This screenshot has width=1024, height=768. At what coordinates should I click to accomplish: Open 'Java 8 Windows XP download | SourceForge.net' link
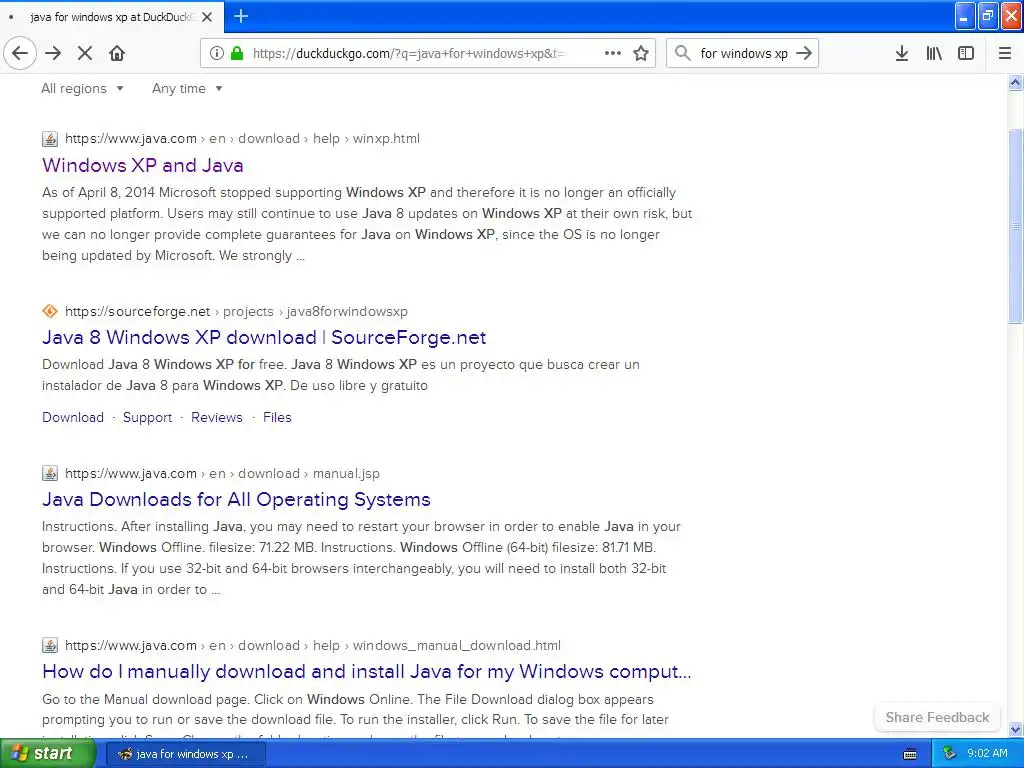pos(264,338)
